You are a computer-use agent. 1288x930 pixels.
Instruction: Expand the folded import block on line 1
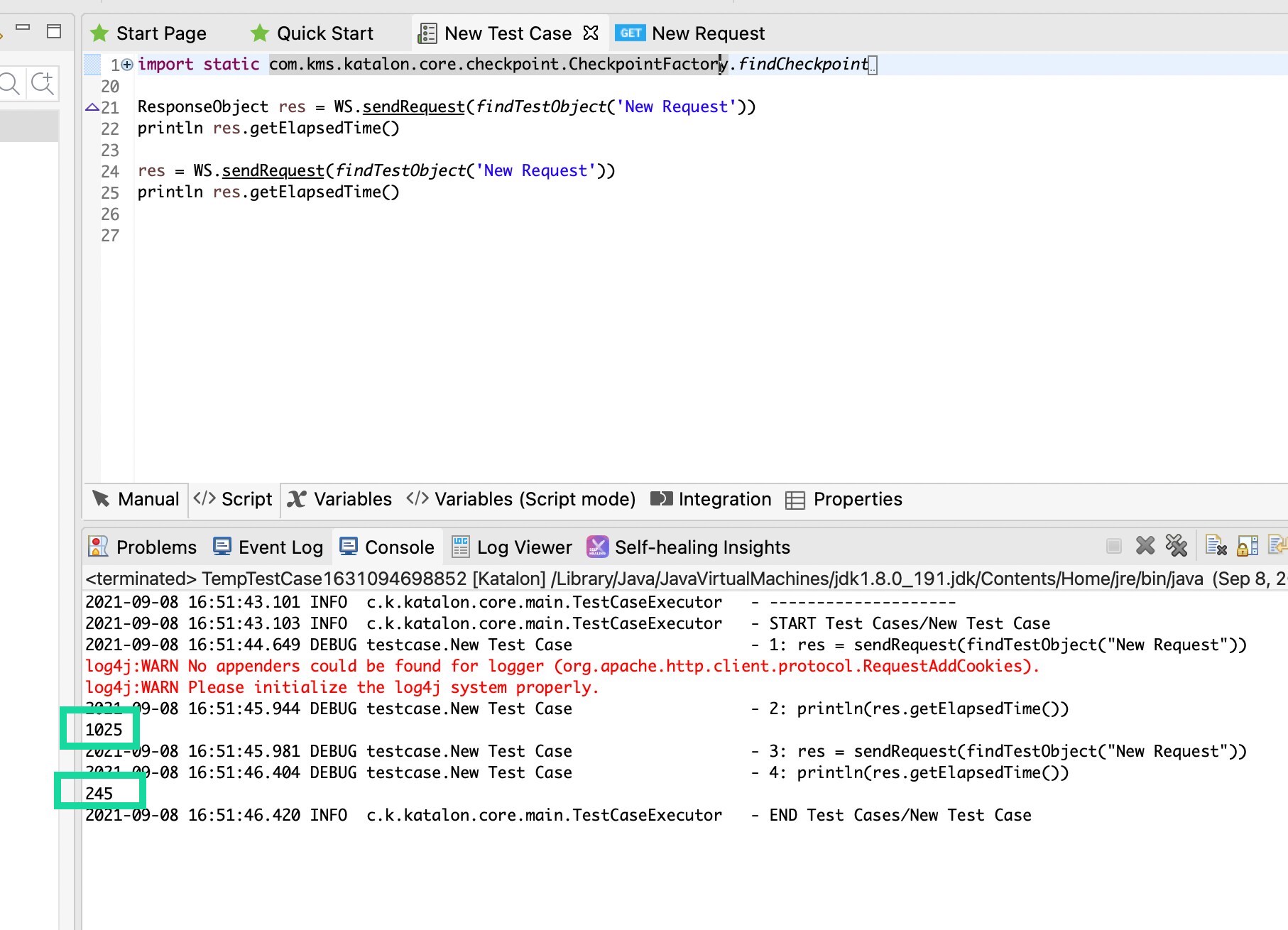[x=127, y=65]
